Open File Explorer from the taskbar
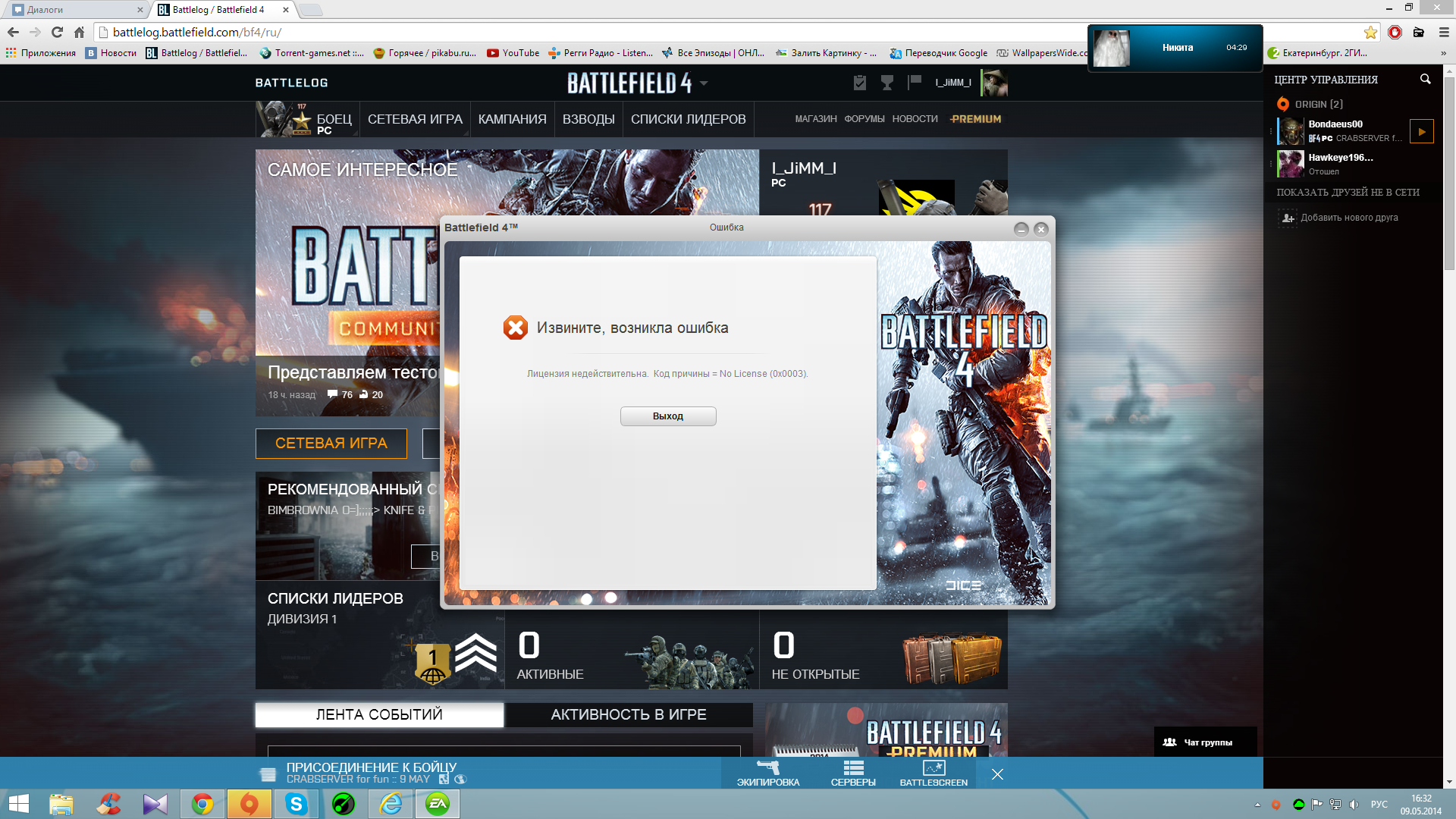This screenshot has width=1456, height=819. pyautogui.click(x=61, y=804)
